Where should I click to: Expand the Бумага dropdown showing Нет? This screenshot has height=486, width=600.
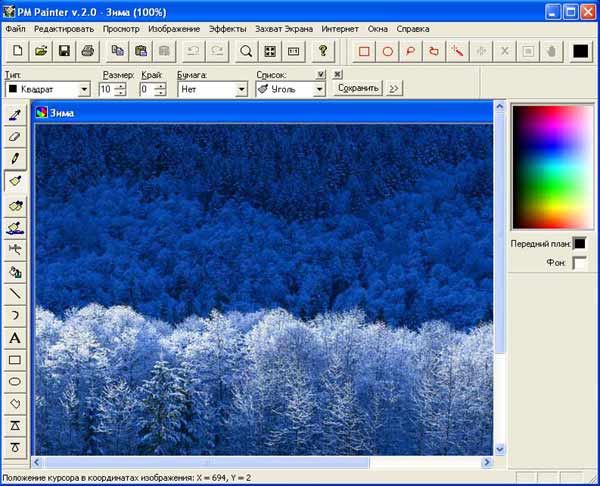241,89
